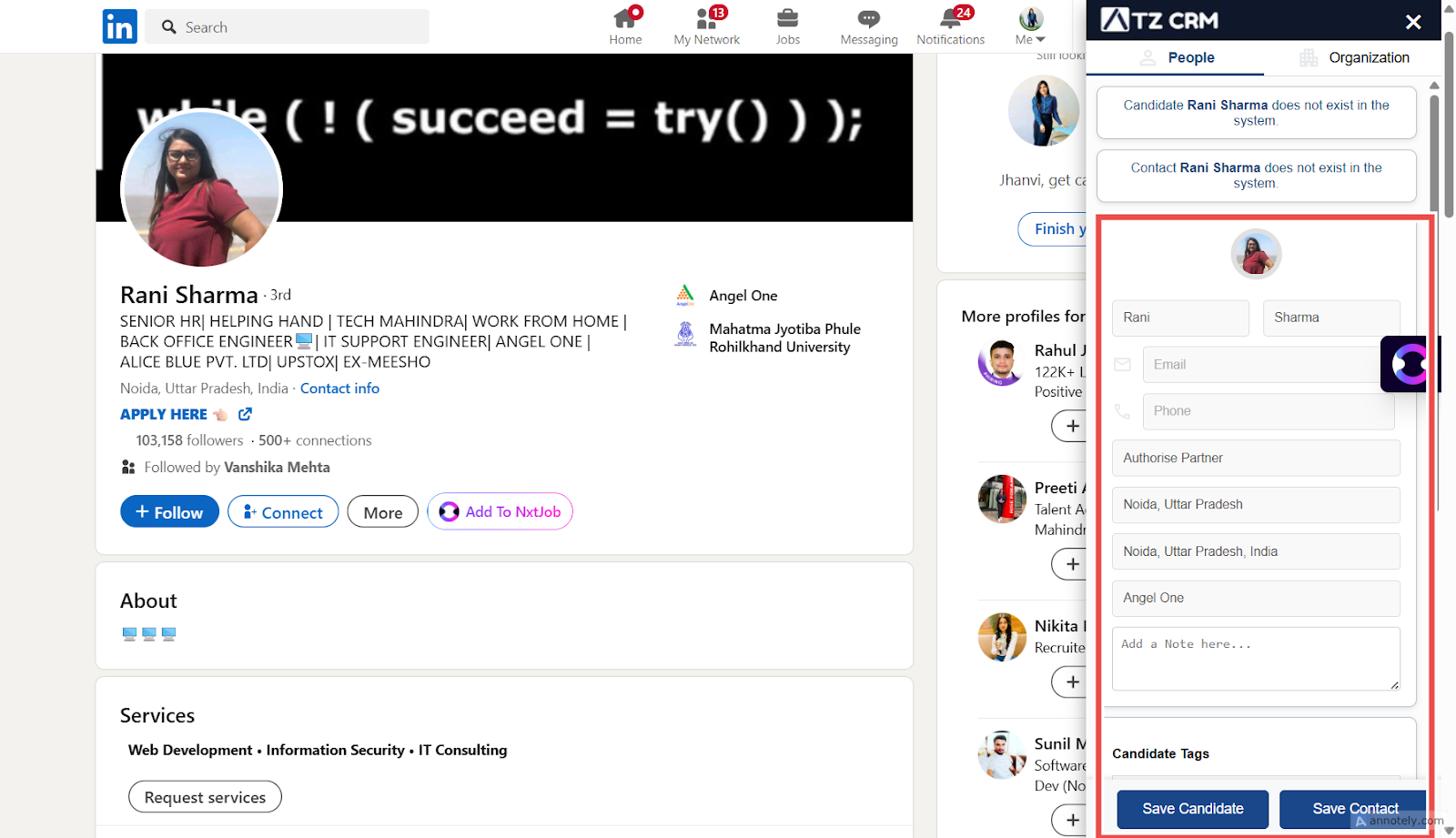Screen dimensions: 1456x838
Task: Open the Home nav icon
Action: 625,26
